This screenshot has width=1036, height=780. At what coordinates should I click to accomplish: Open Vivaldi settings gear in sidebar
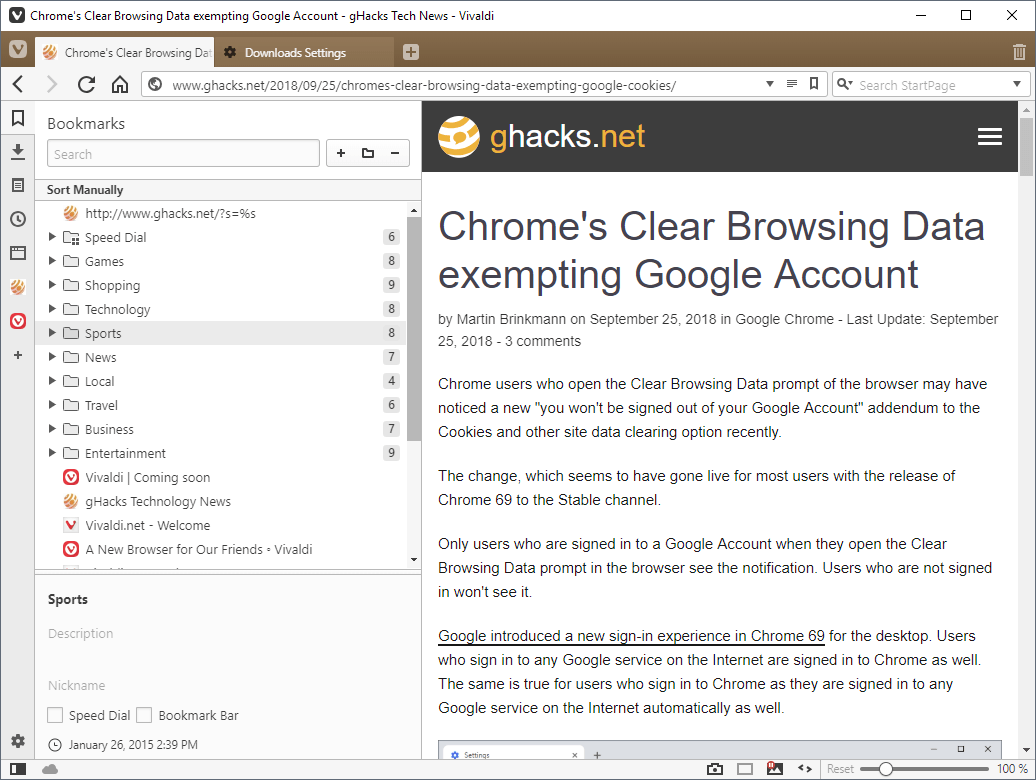[18, 740]
